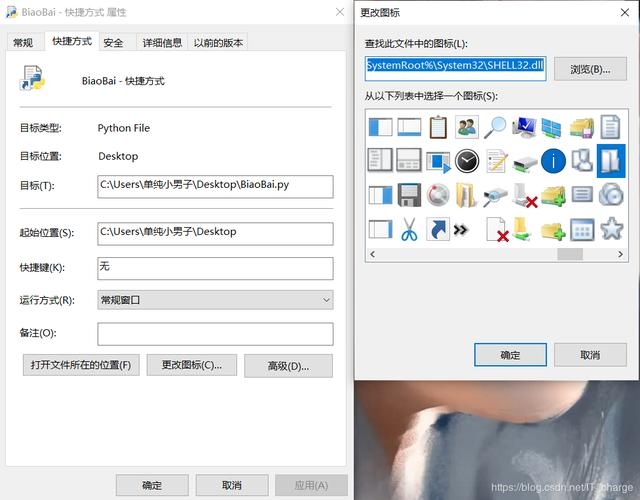Pick the drive with magnifier icon
The image size is (640, 500).
point(495,196)
